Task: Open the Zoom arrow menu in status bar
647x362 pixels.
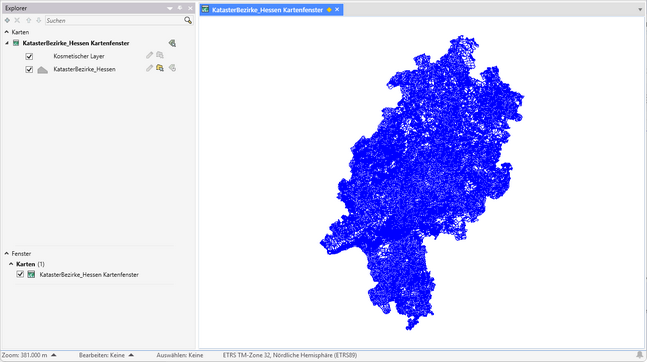Action: click(x=54, y=355)
